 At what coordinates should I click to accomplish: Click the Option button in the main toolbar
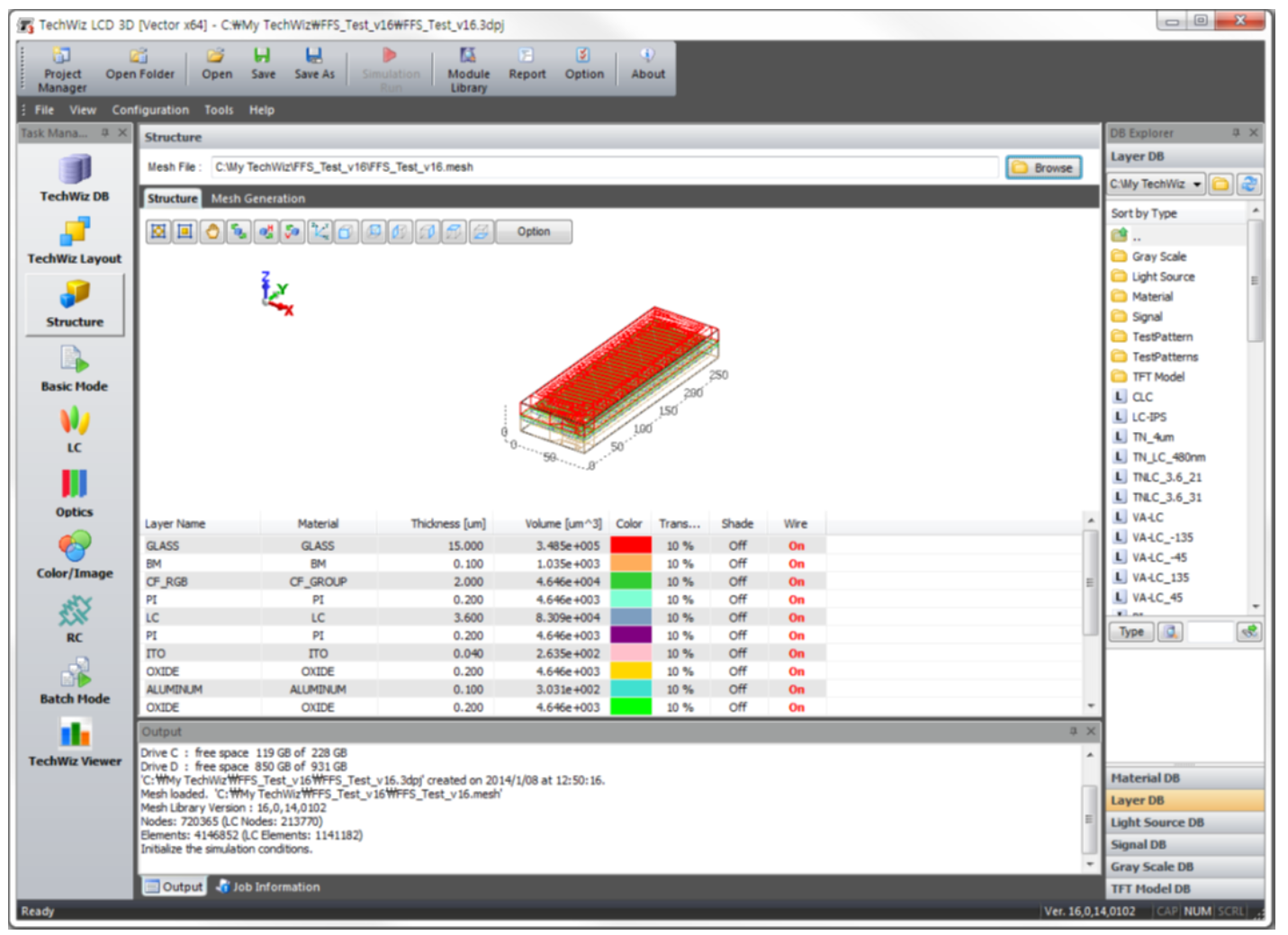[584, 63]
